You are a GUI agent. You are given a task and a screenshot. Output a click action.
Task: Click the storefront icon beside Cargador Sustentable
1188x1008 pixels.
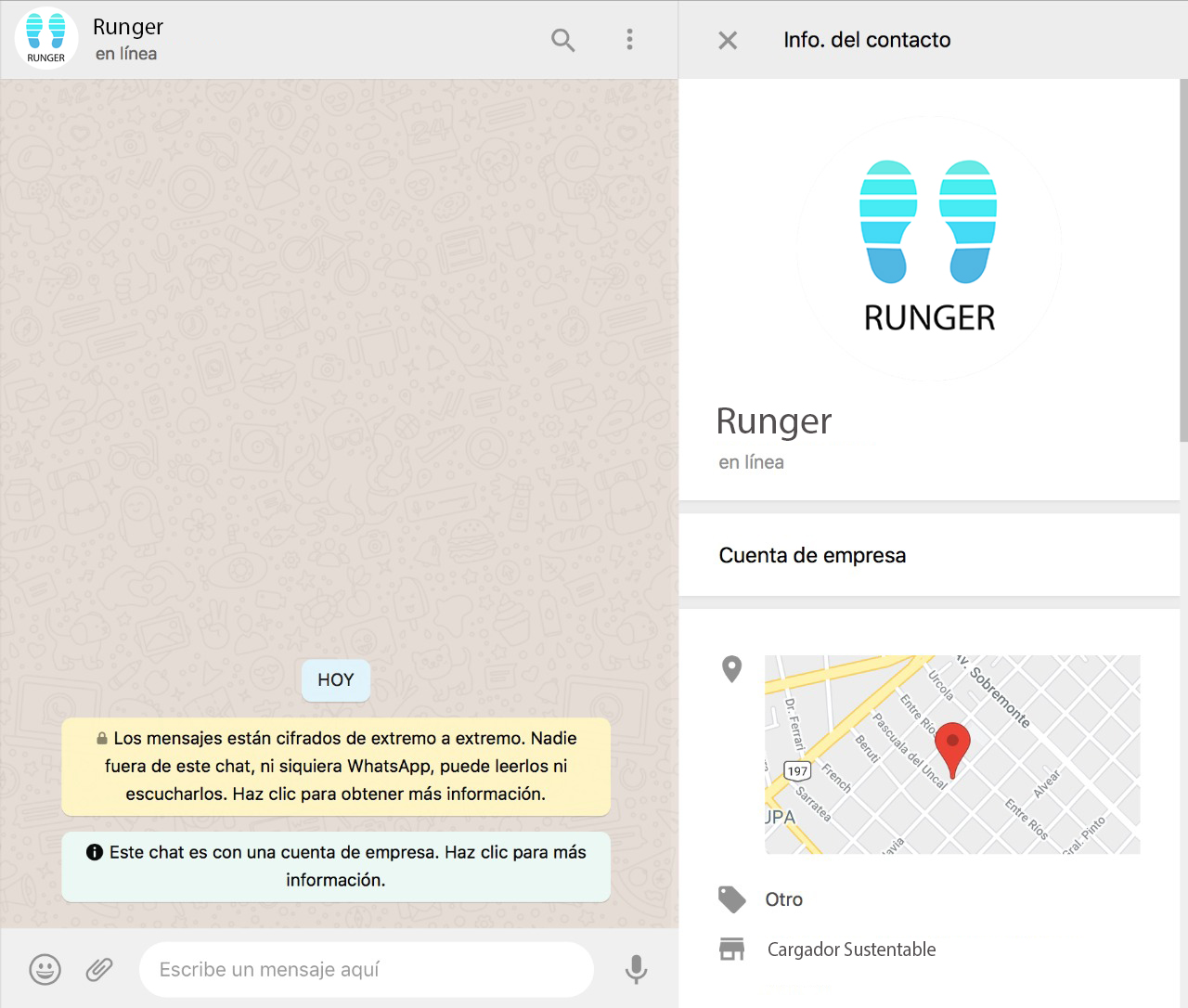(731, 949)
